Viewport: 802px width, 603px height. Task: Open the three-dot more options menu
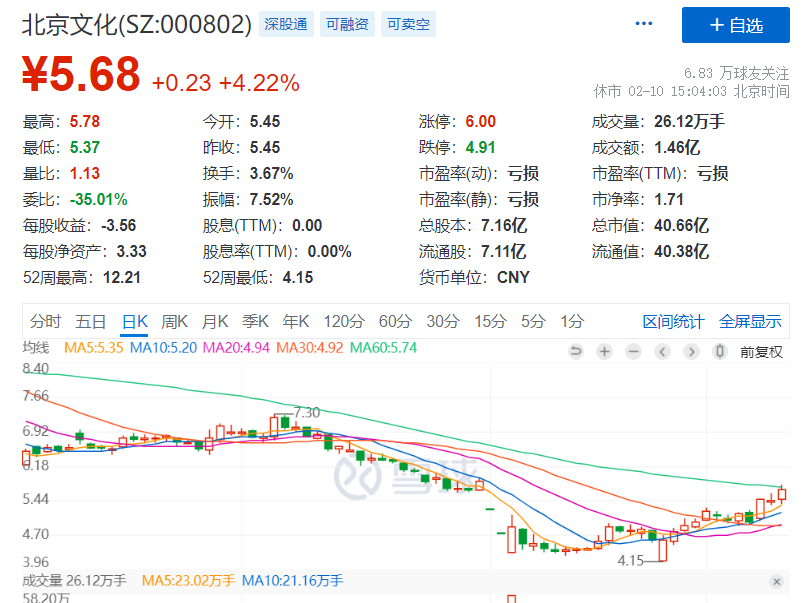(643, 24)
